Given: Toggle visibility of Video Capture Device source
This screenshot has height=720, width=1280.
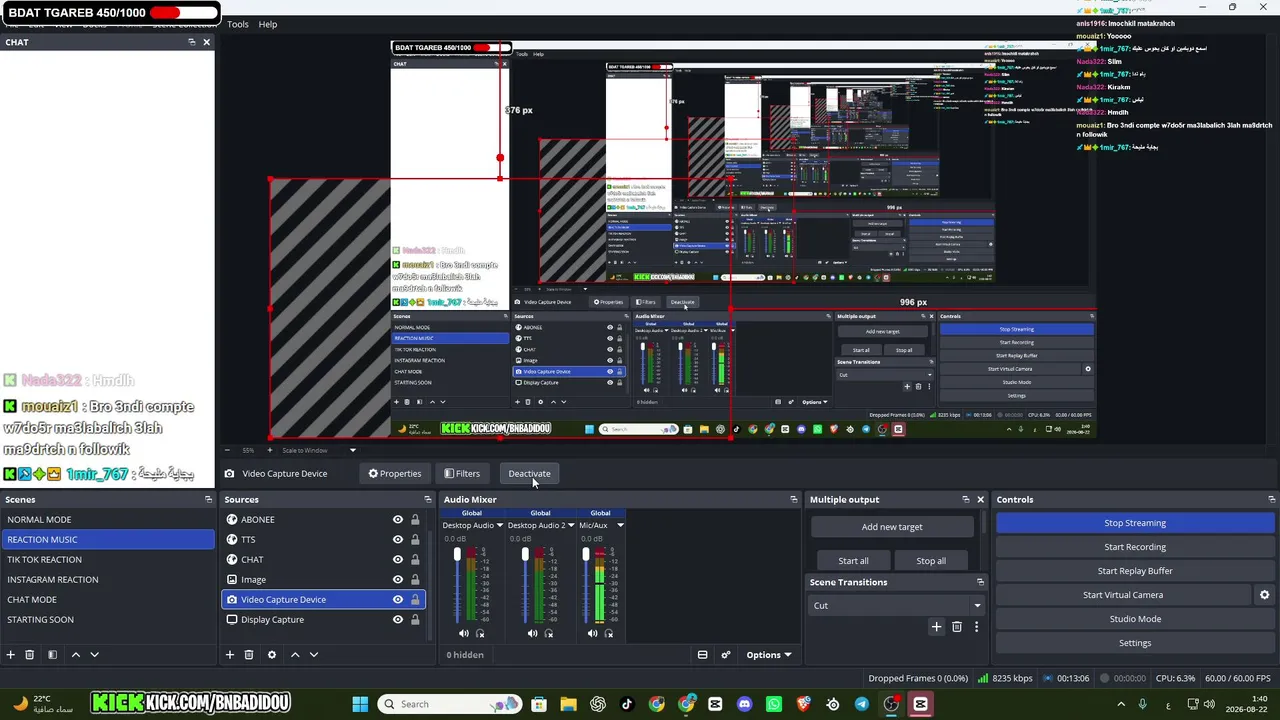Looking at the screenshot, I should coord(398,600).
